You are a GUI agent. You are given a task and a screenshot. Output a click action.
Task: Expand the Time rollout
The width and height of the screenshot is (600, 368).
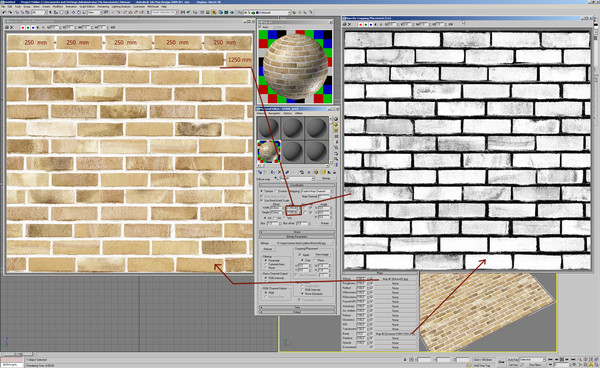297,307
